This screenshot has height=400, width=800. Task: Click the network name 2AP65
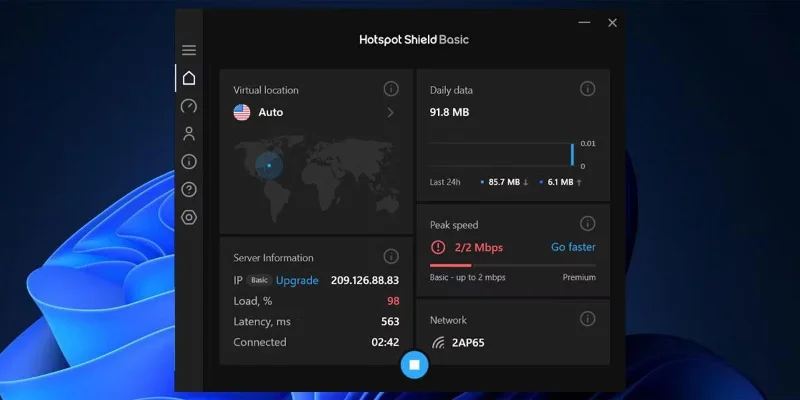point(468,342)
